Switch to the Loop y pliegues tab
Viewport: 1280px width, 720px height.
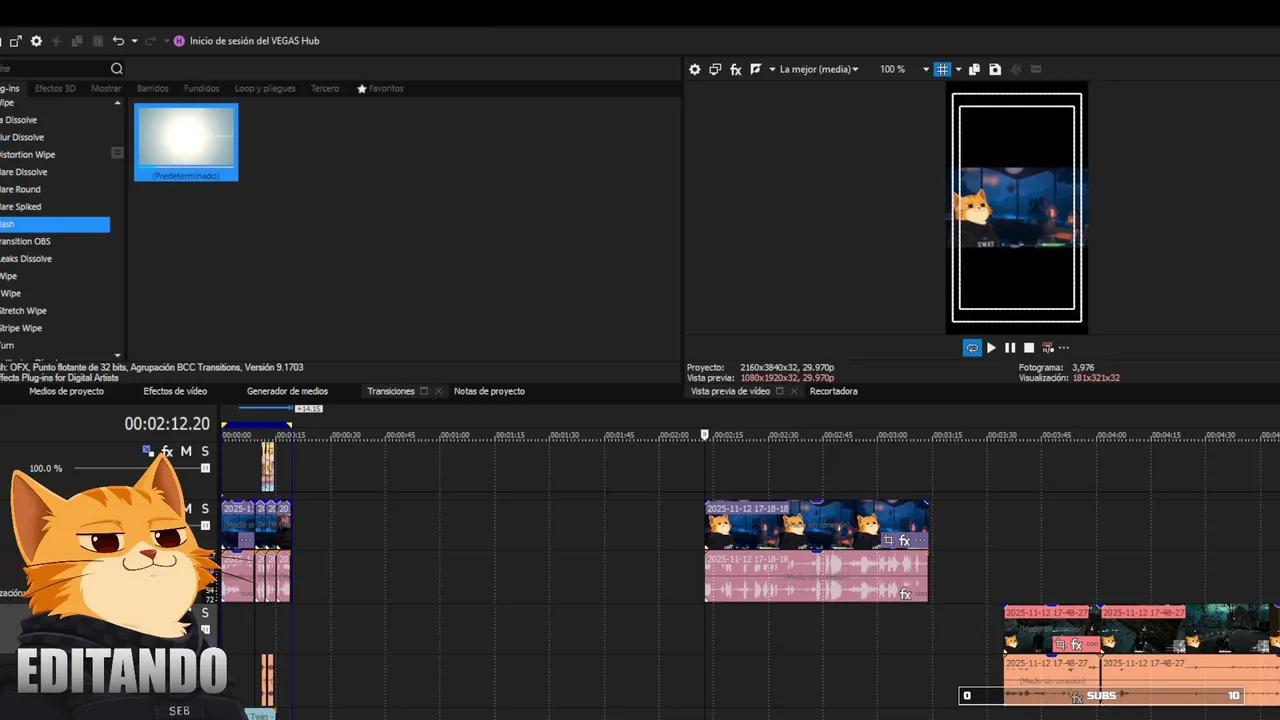265,88
